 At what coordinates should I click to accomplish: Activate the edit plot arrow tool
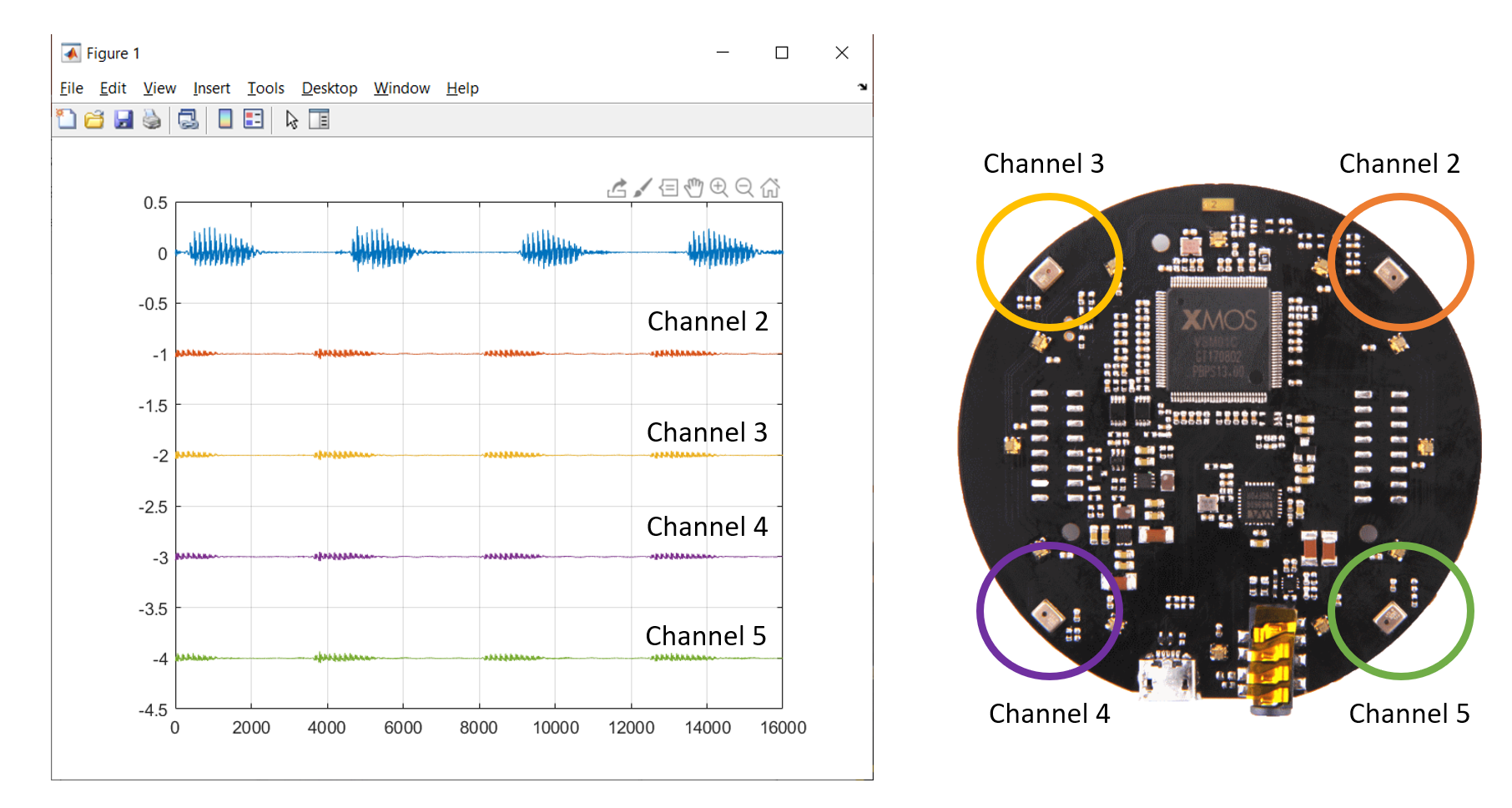(x=290, y=119)
